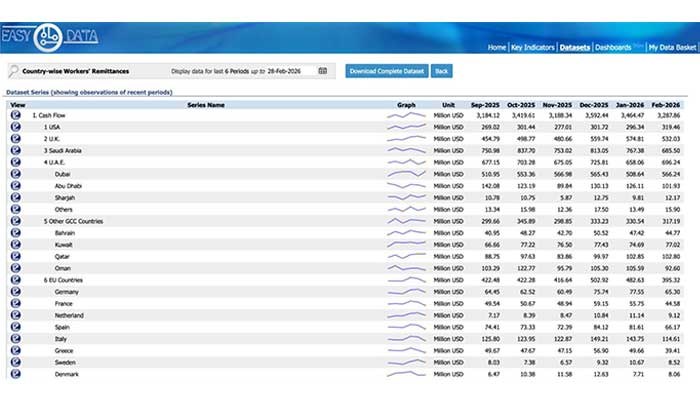Open view icon beside Saudi Arabia series

coord(15,150)
